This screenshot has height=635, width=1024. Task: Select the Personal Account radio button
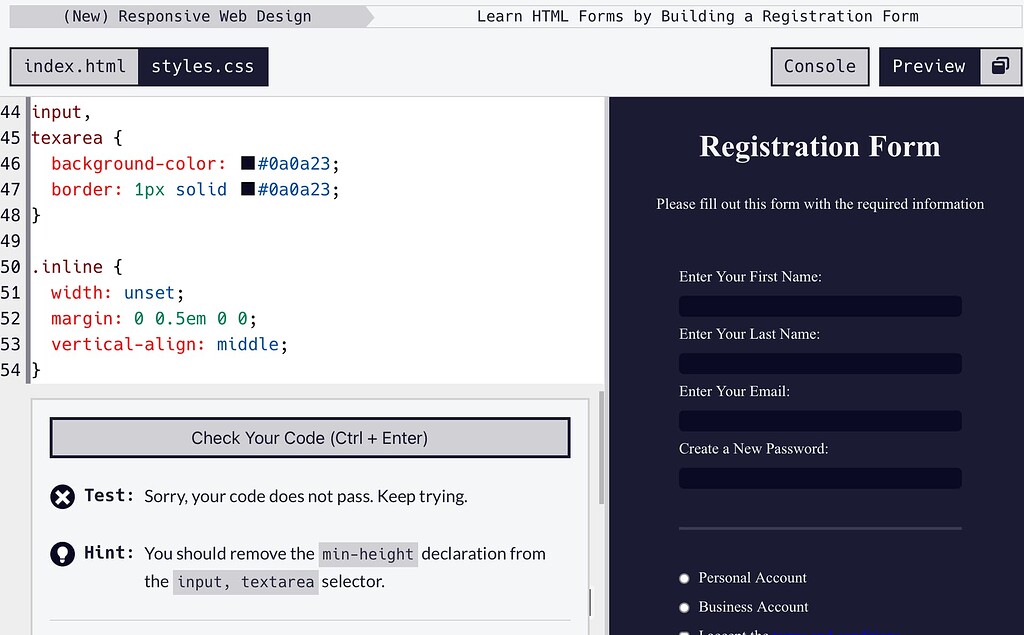coord(684,578)
